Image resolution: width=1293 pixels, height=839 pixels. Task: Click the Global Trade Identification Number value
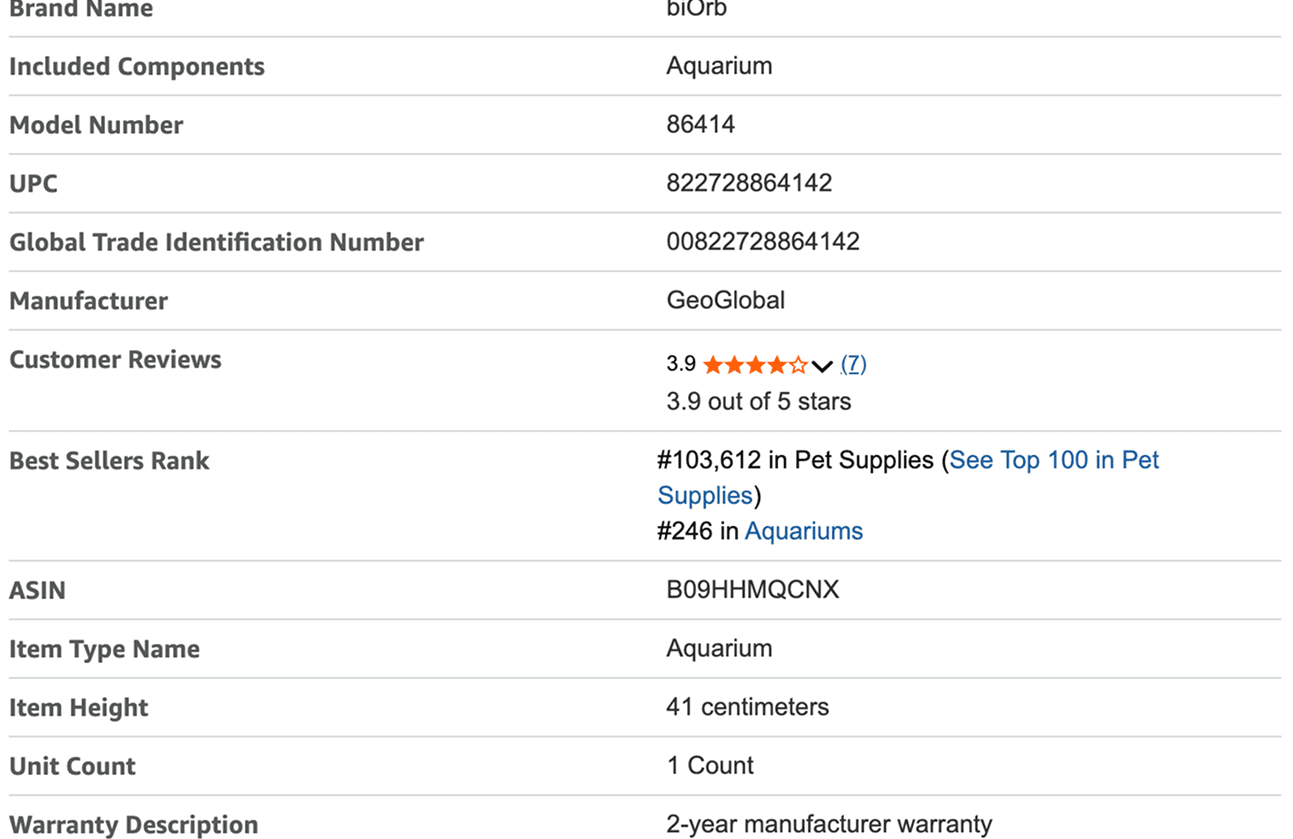(x=762, y=242)
